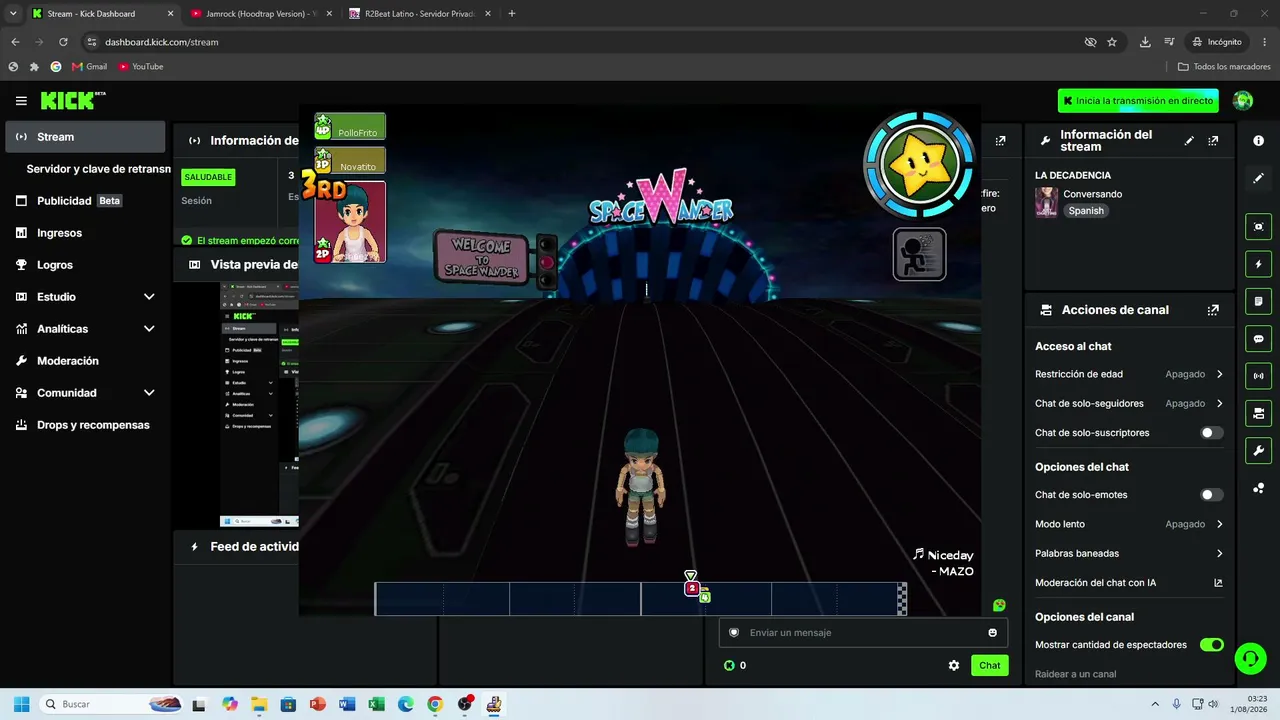Open a new browser tab
The height and width of the screenshot is (720, 1280).
[512, 14]
